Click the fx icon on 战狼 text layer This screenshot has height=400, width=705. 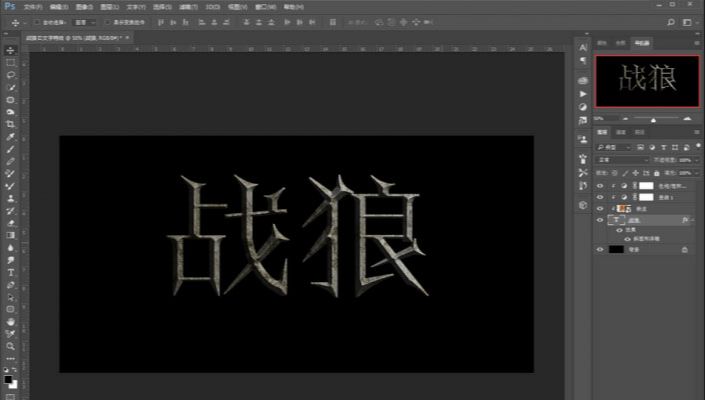[684, 220]
